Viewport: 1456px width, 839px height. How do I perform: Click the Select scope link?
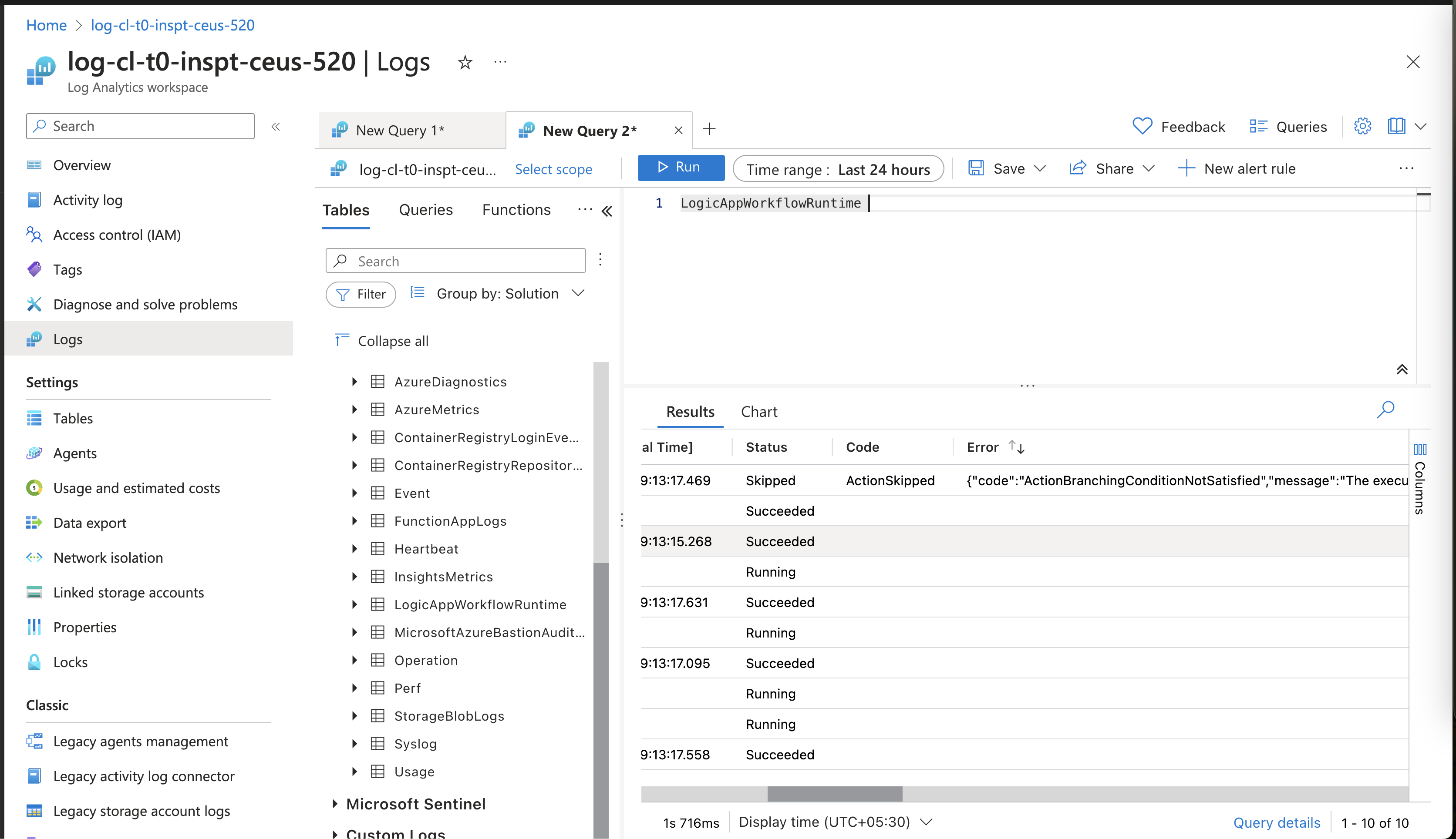pyautogui.click(x=553, y=169)
